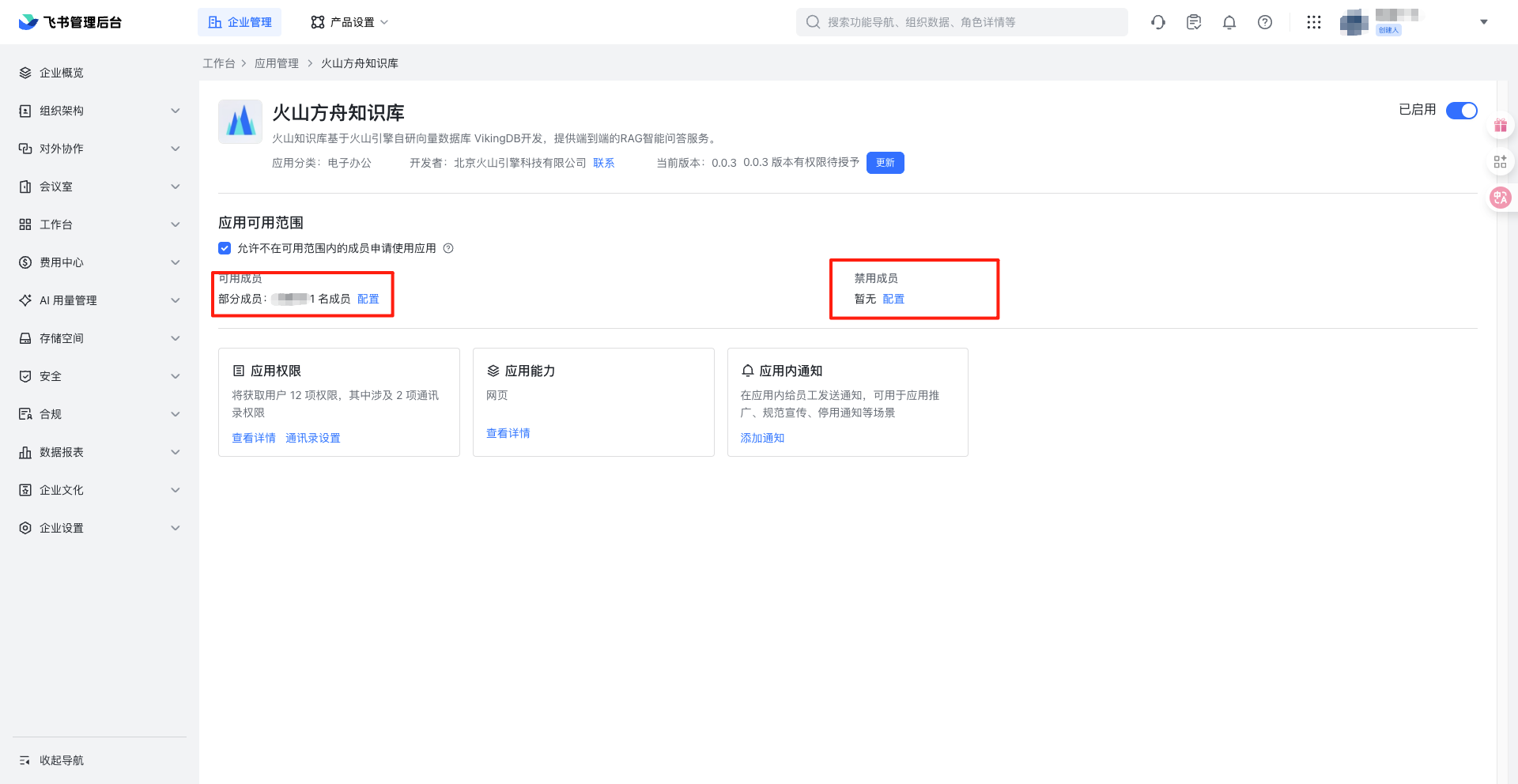Click the 火山方舟知识库 app logo

240,122
